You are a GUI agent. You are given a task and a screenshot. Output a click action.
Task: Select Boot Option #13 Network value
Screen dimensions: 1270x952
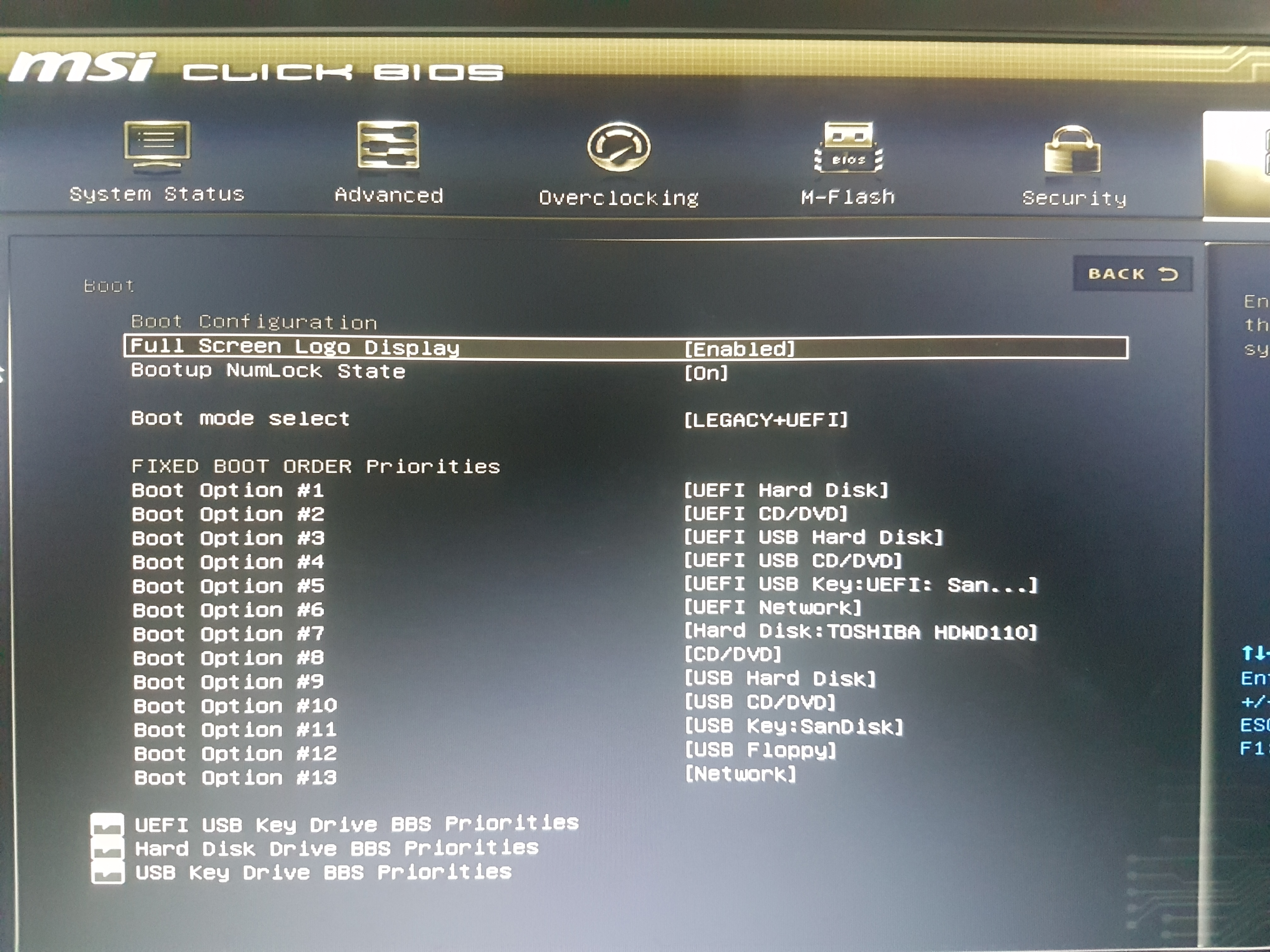coord(741,774)
